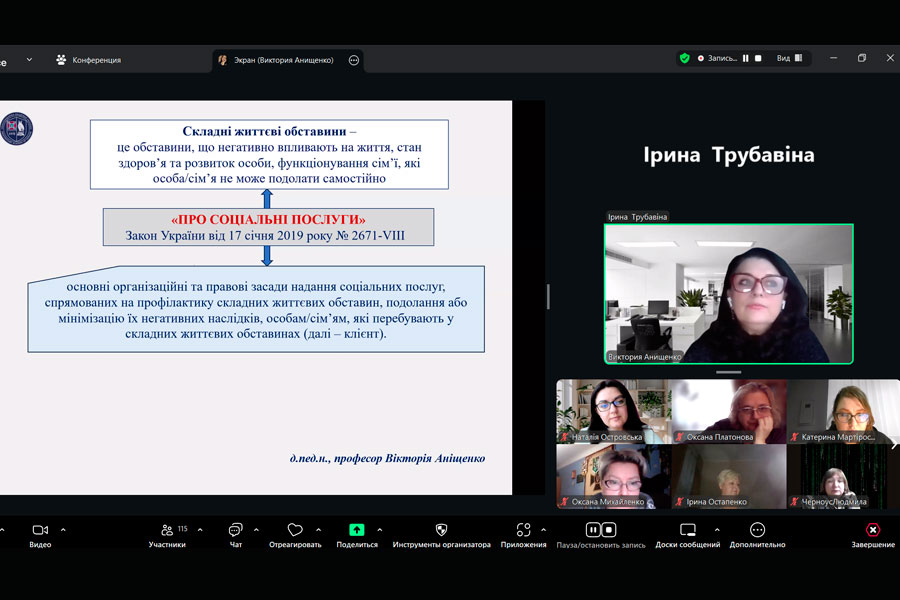
Task: Click the red Завершение end meeting button
Action: [873, 531]
